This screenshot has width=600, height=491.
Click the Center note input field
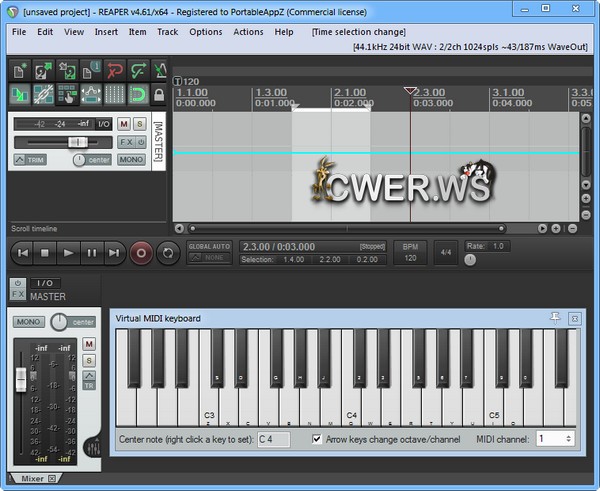273,439
